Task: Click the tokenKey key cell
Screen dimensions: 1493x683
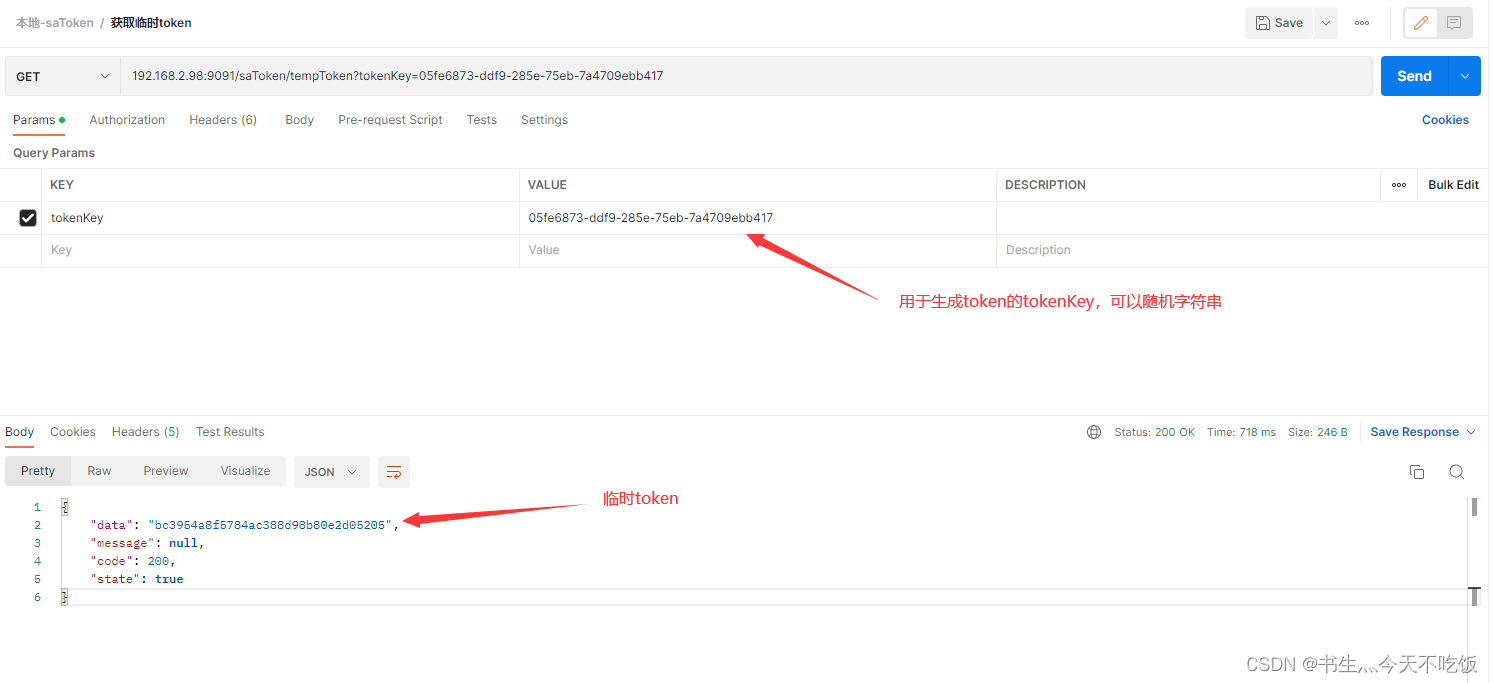Action: point(280,218)
